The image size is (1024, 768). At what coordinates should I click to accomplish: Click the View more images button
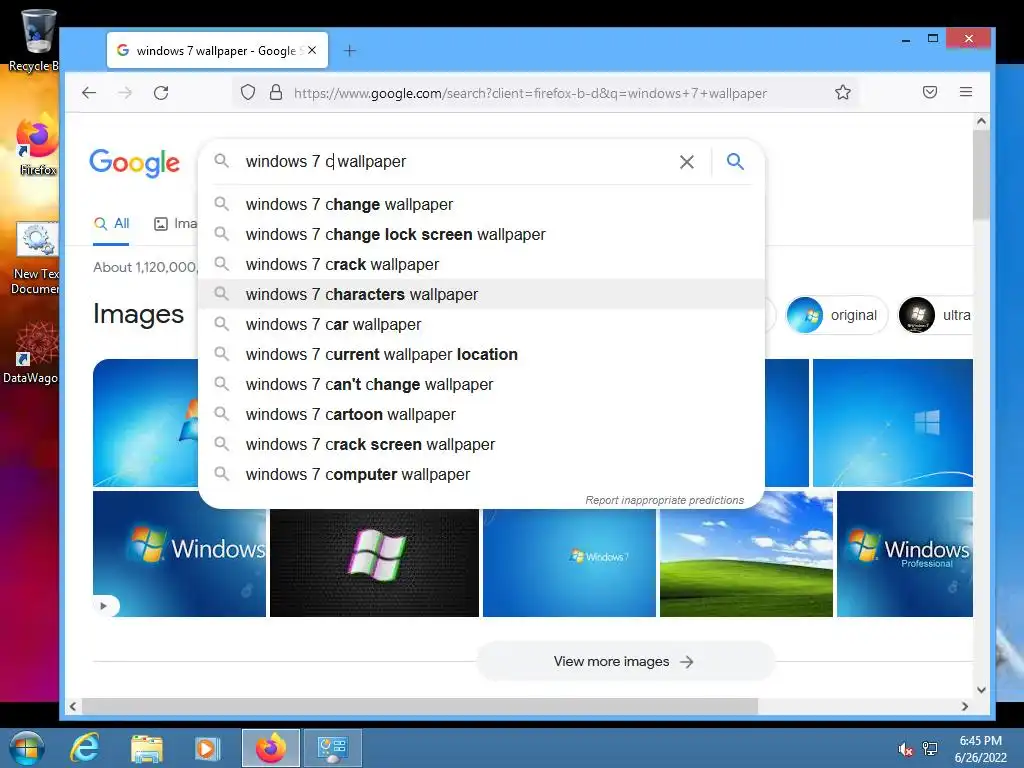[x=626, y=662]
